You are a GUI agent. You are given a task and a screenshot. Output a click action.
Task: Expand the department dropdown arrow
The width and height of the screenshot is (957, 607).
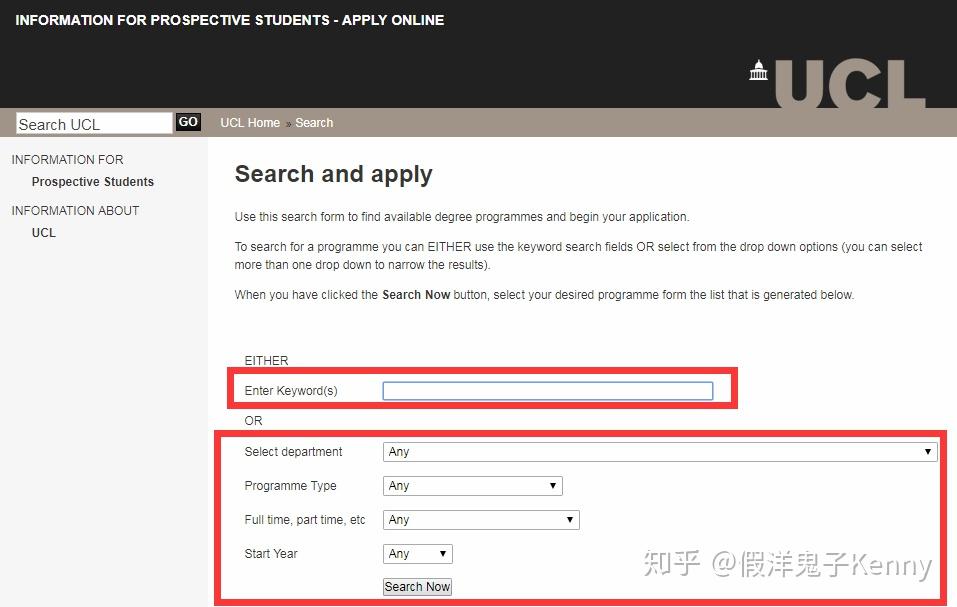(x=927, y=451)
